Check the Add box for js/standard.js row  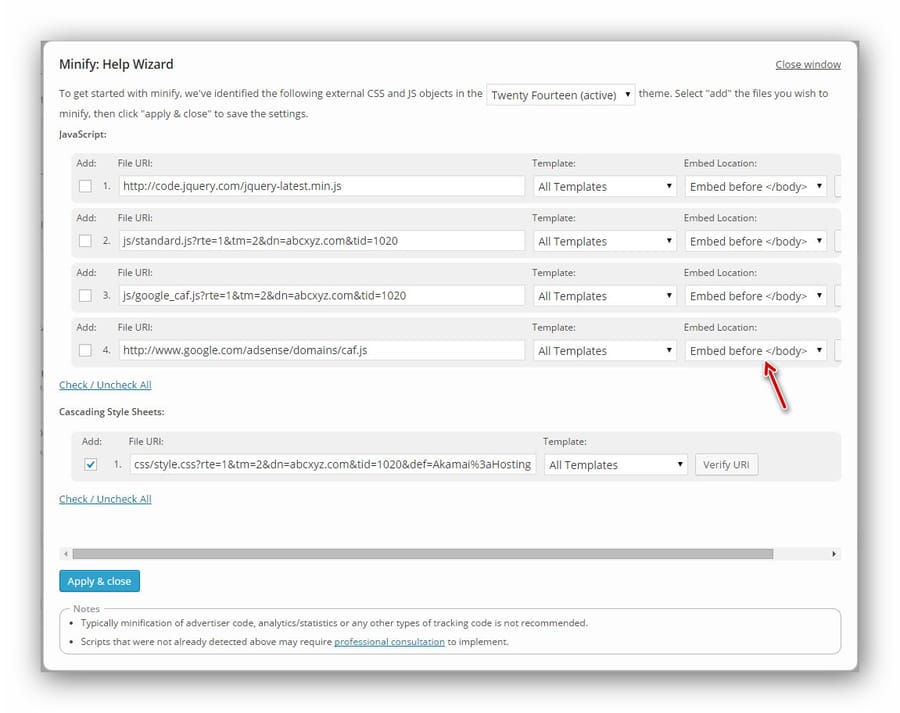pos(85,241)
